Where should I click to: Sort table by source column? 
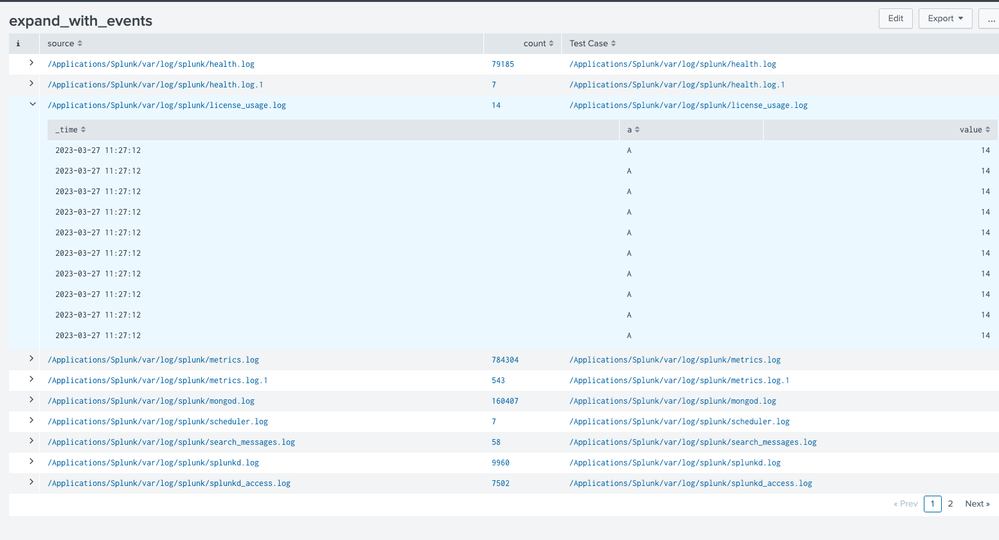(66, 43)
